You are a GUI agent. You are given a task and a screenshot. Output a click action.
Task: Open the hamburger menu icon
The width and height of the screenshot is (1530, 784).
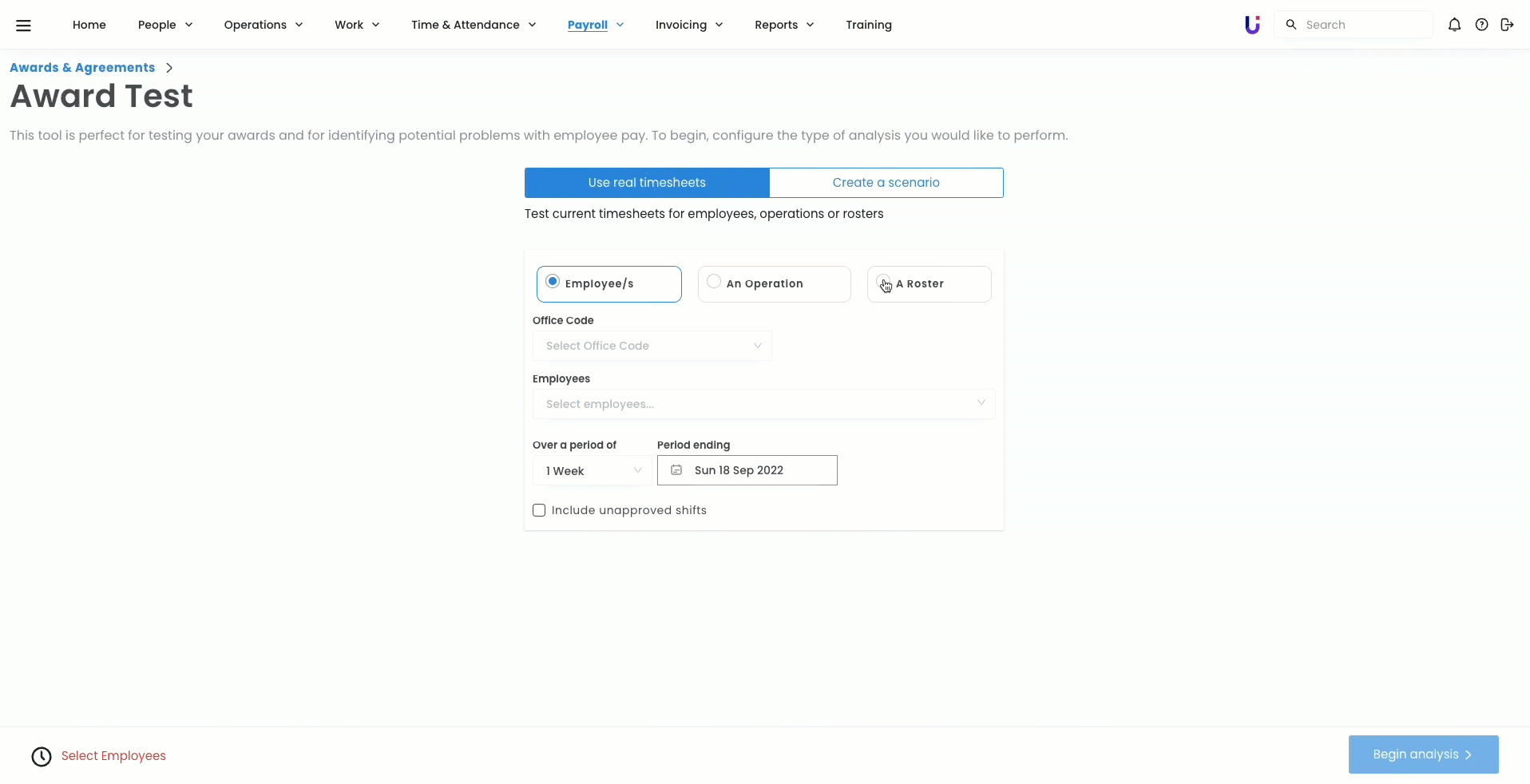tap(23, 25)
